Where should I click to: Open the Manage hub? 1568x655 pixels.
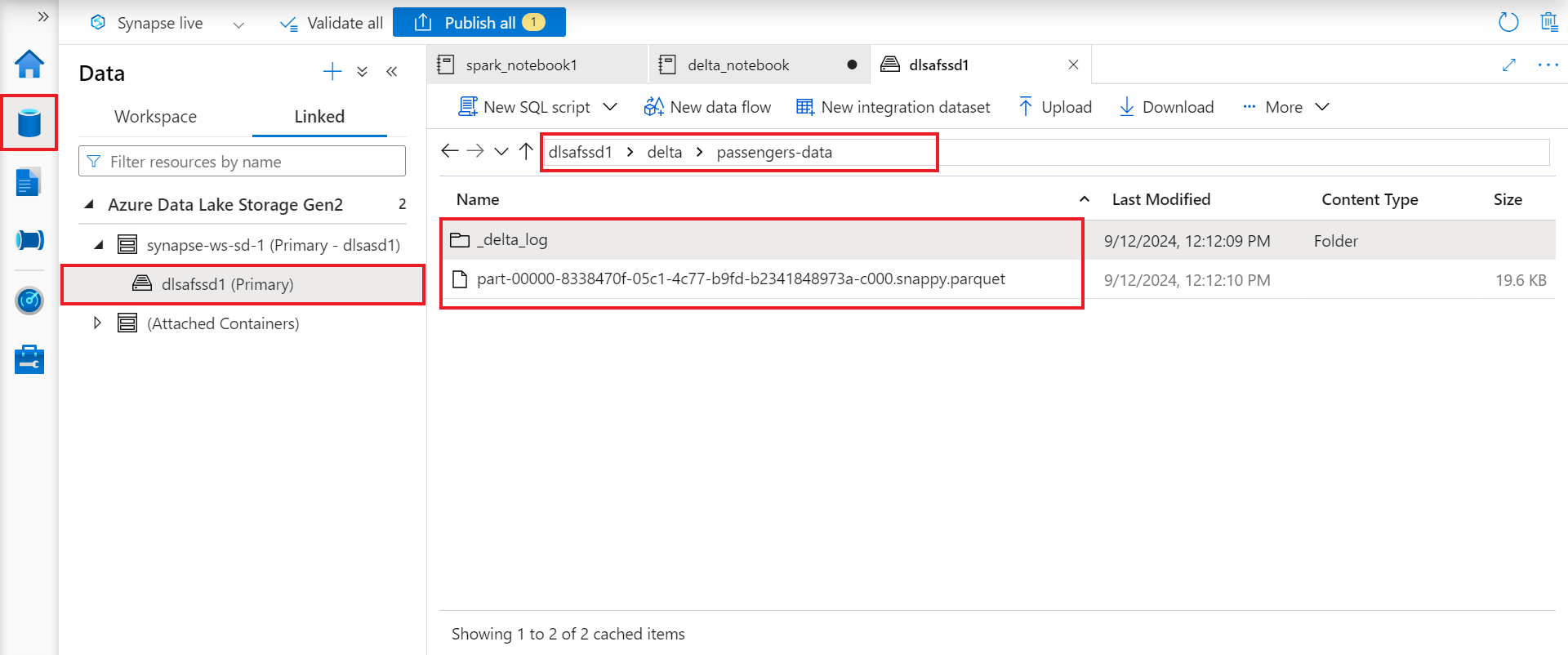[29, 359]
